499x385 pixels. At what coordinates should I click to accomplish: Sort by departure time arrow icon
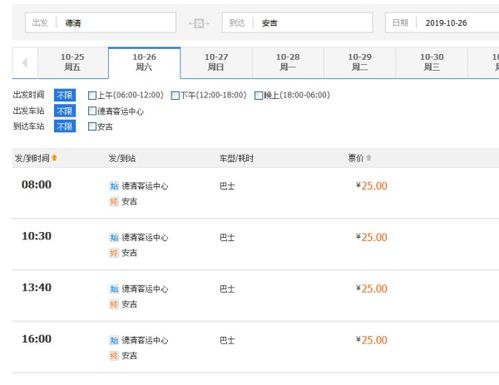(54, 158)
